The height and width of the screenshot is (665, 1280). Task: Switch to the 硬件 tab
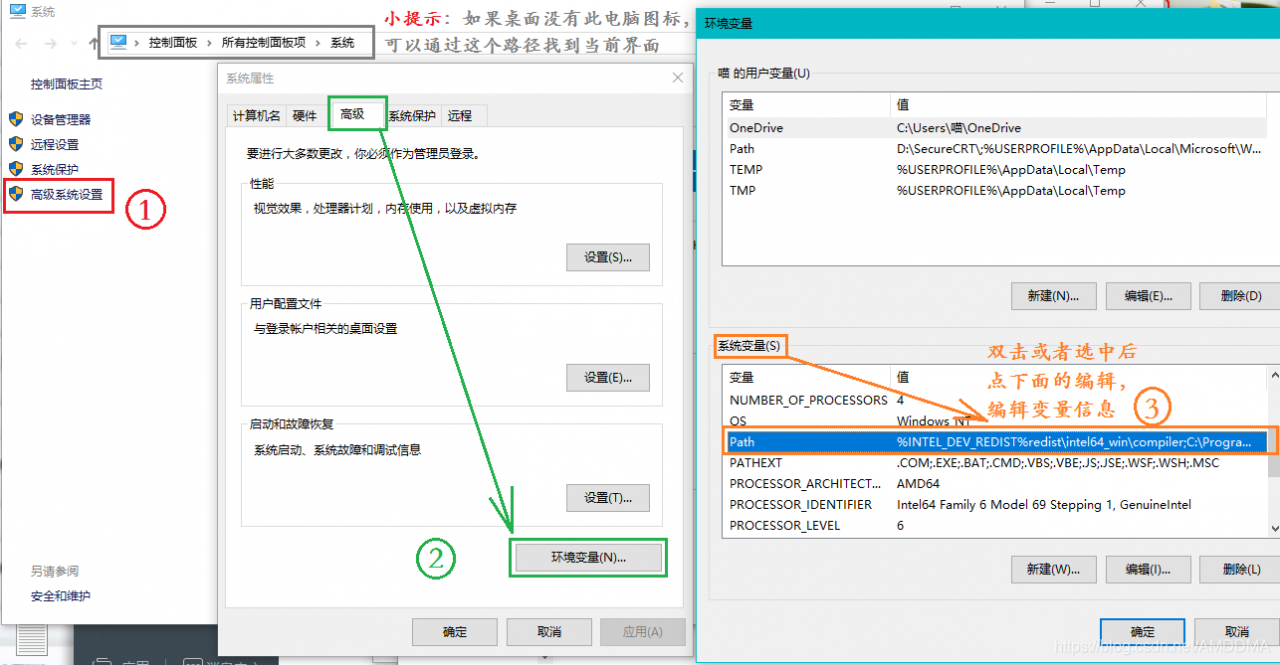pos(305,116)
